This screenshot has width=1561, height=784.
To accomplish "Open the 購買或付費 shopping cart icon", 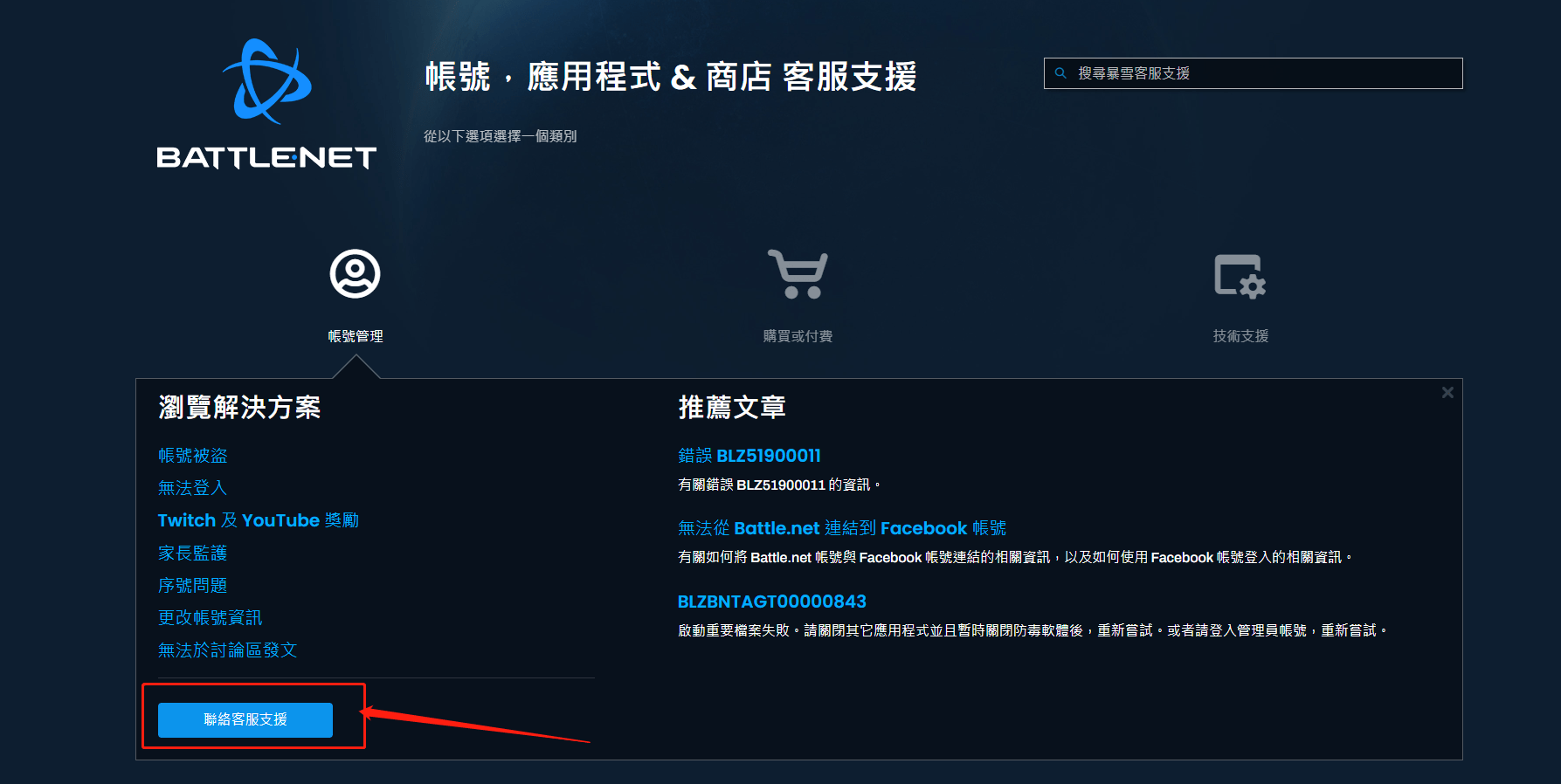I will coord(798,274).
